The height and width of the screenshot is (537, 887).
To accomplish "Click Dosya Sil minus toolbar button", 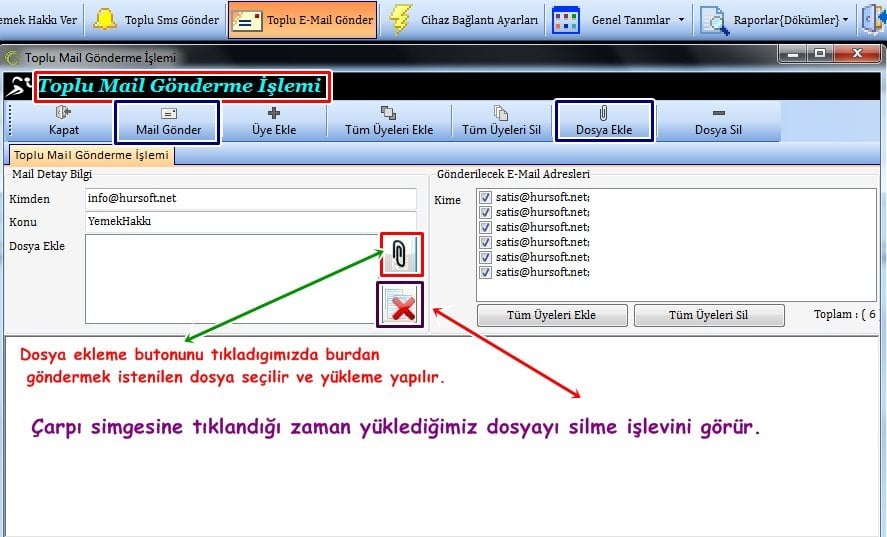I will 718,121.
